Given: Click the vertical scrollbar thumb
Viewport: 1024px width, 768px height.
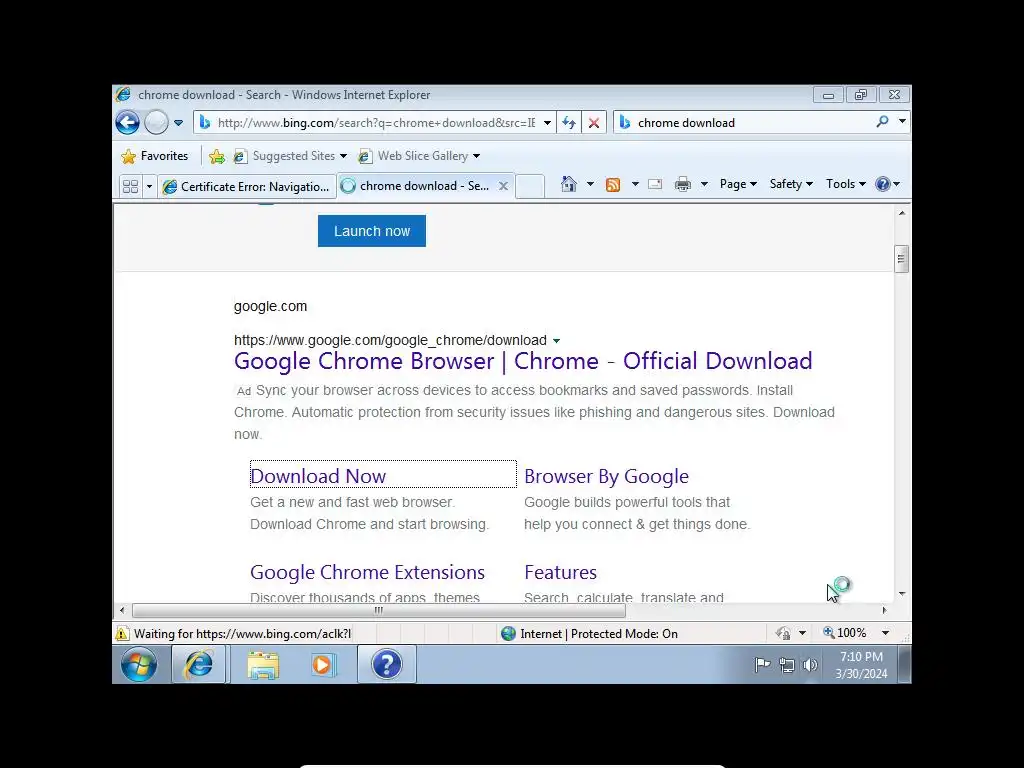Looking at the screenshot, I should (902, 259).
